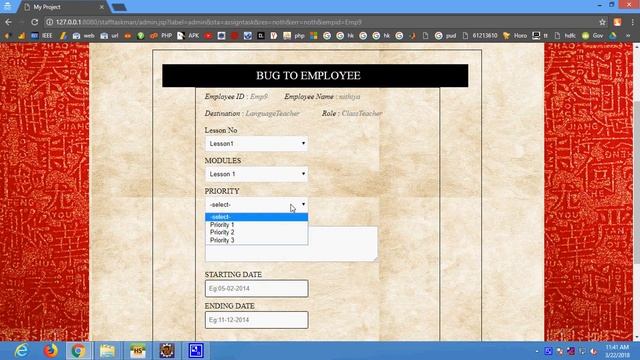Open the 'web' bookmark
This screenshot has height=360, width=640.
click(84, 36)
